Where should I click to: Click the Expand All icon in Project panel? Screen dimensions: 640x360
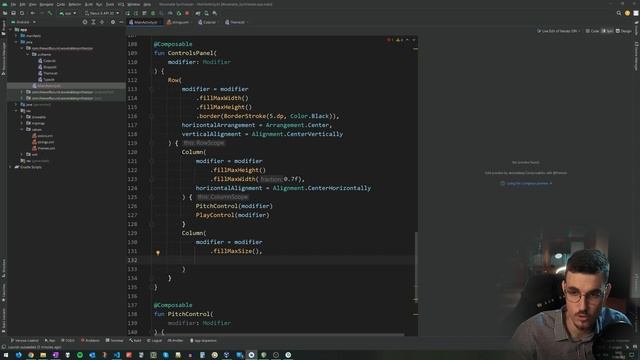point(93,22)
